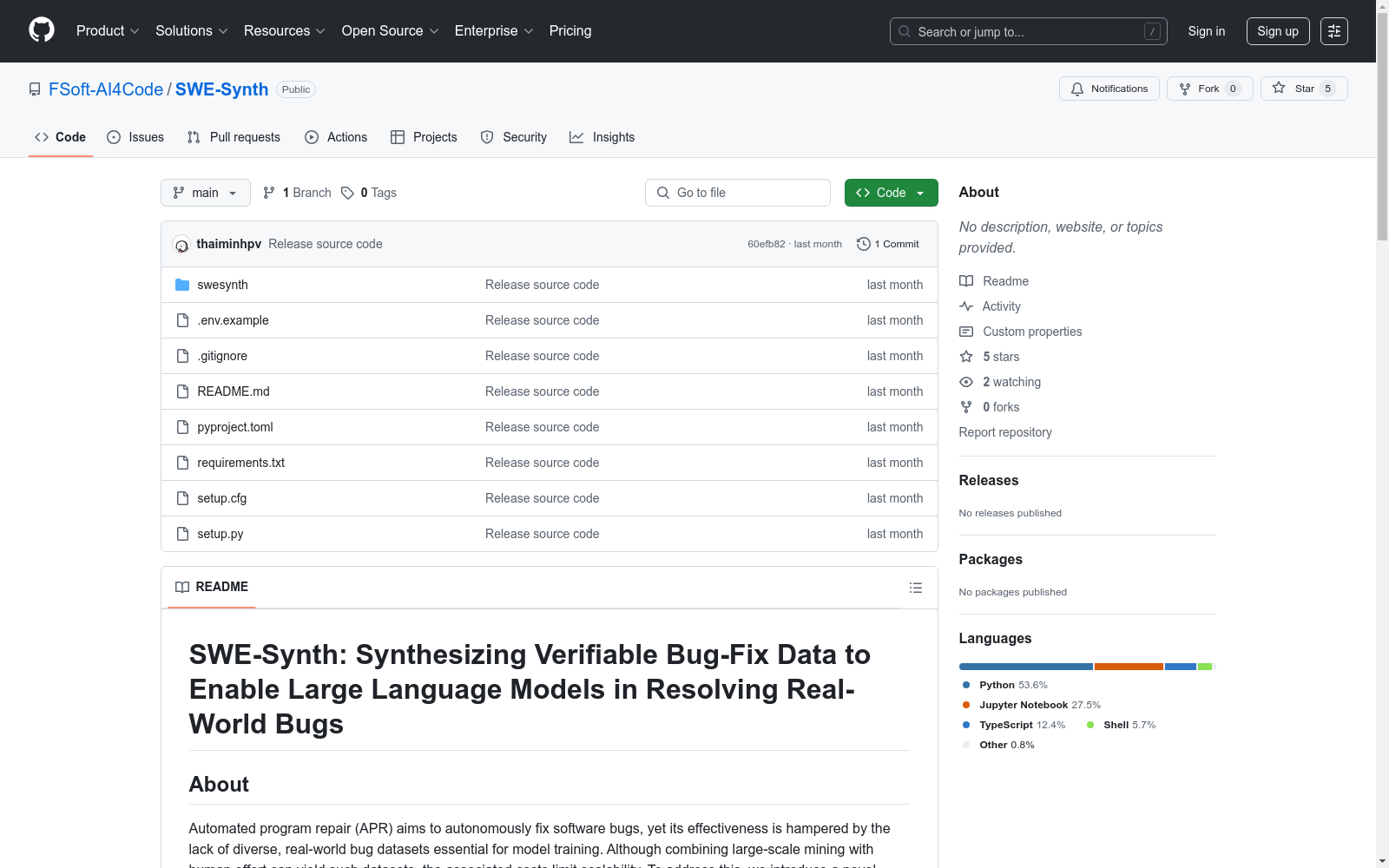Open the Projects tab

[x=424, y=137]
